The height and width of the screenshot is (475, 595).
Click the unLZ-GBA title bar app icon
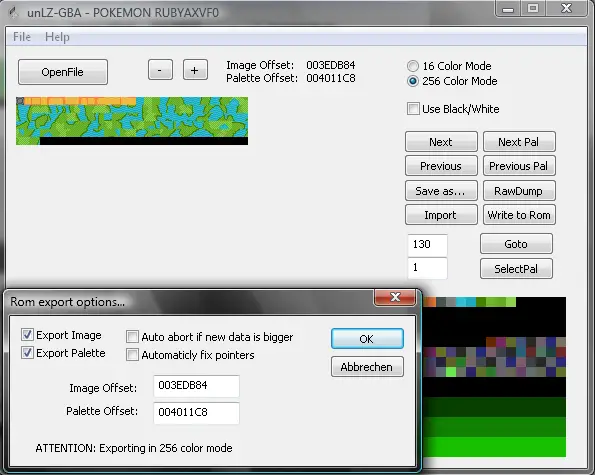coord(14,13)
